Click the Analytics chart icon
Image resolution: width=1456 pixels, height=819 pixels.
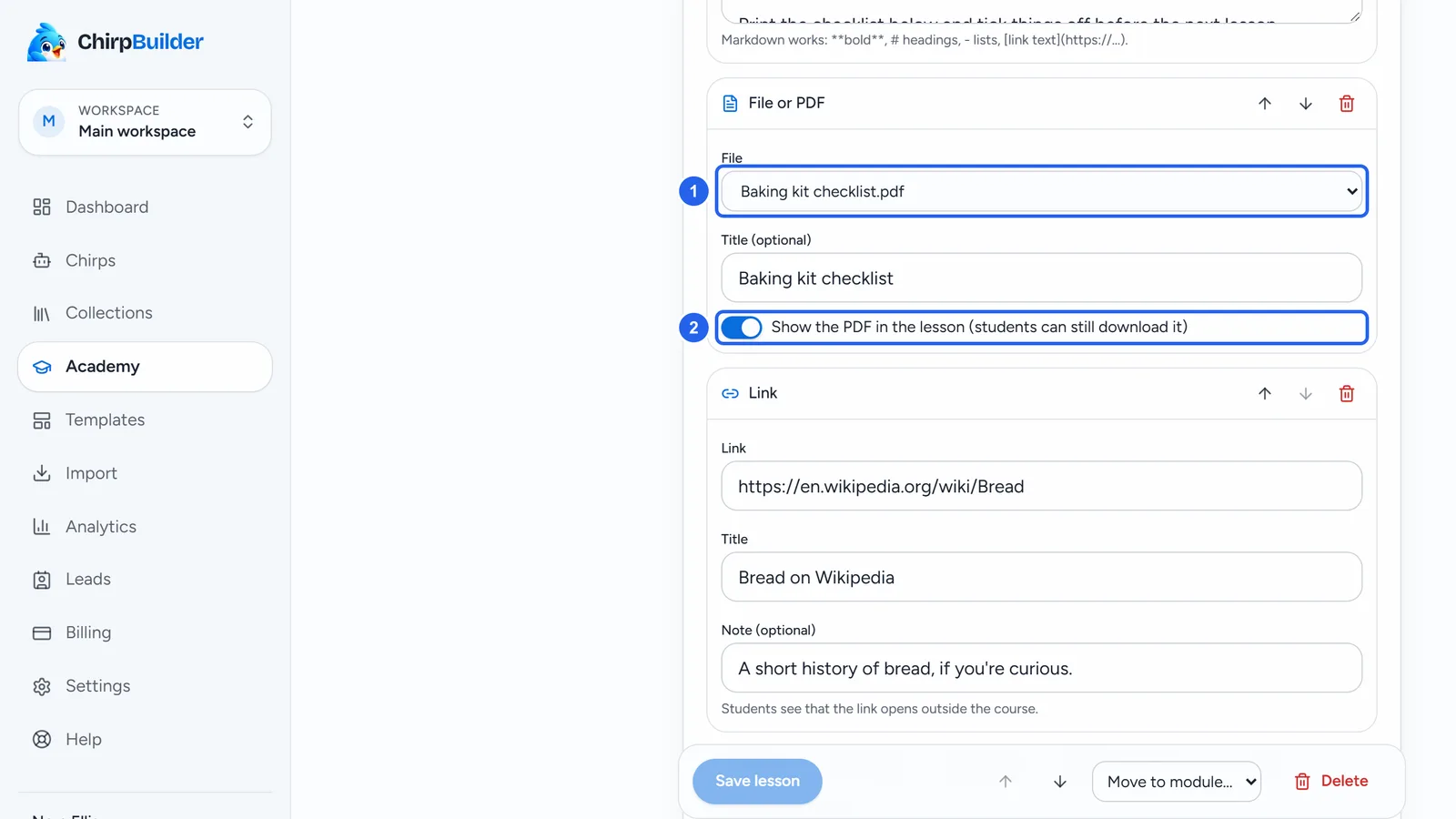(x=42, y=527)
